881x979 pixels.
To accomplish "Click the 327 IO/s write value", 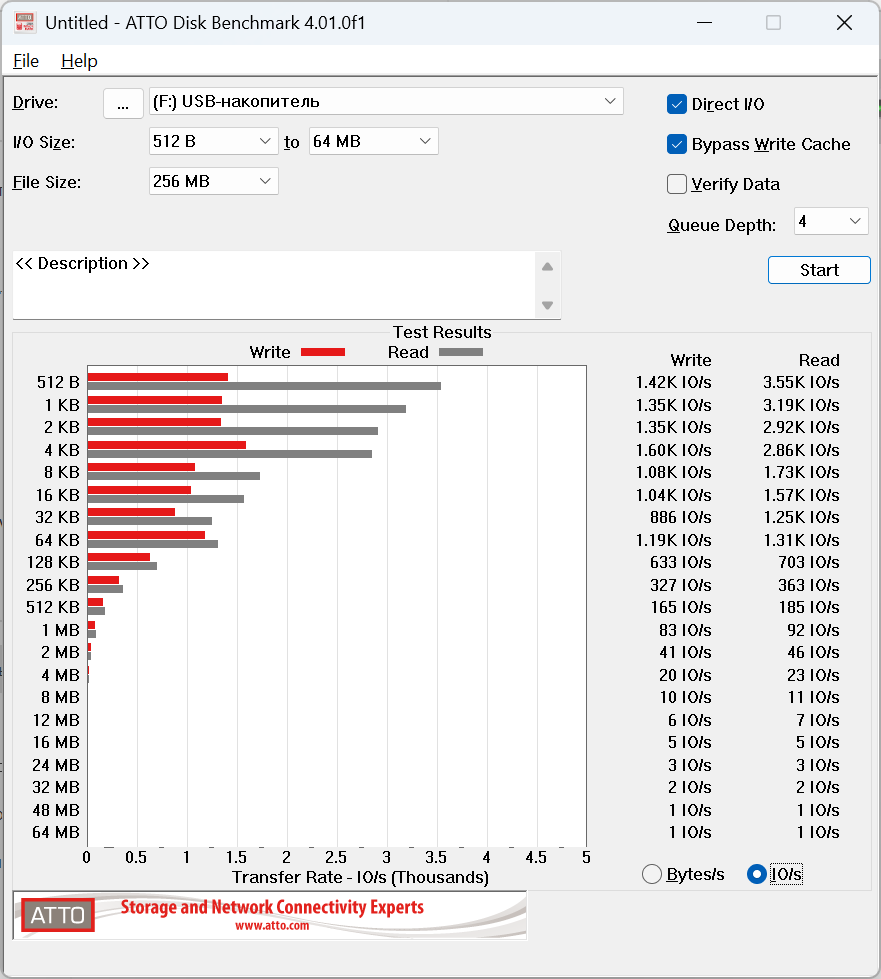I will pyautogui.click(x=681, y=585).
